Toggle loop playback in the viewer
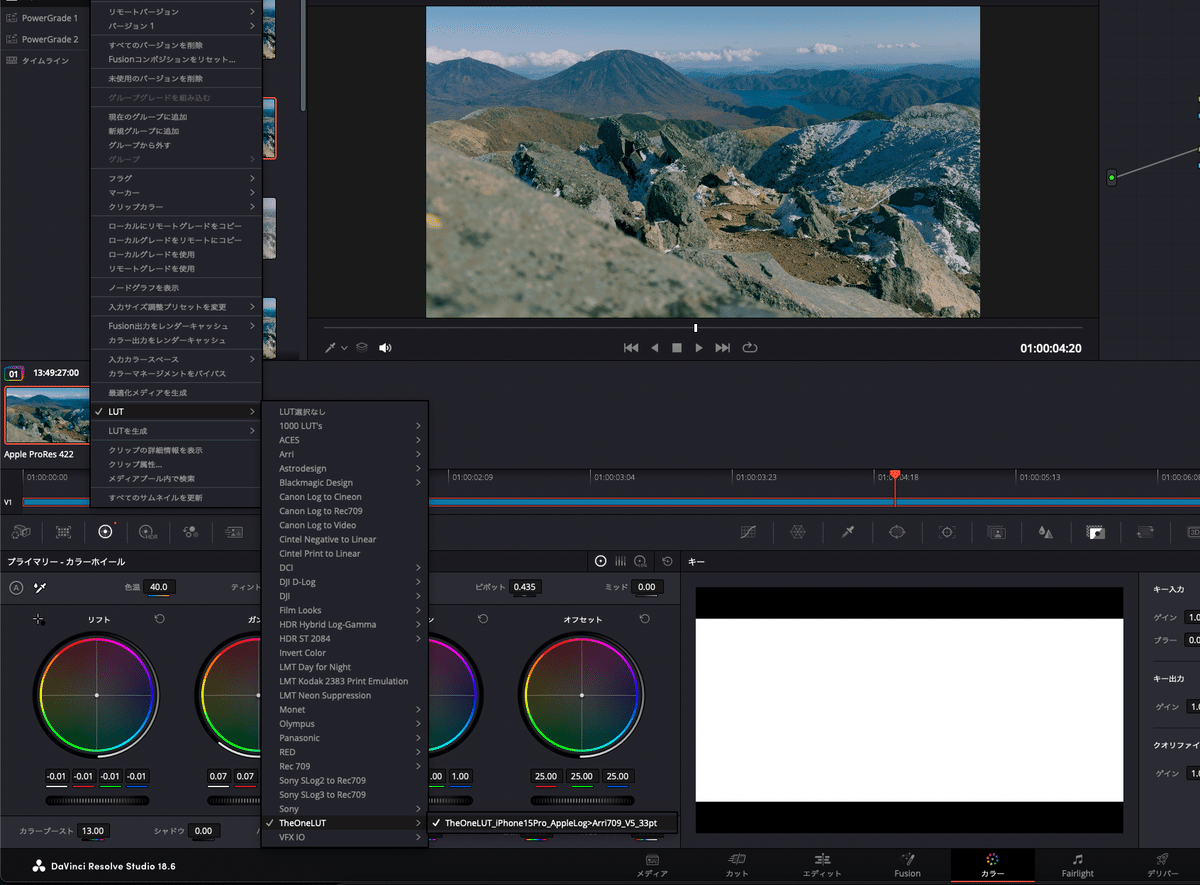Screen dimensions: 1200x885 coord(750,348)
